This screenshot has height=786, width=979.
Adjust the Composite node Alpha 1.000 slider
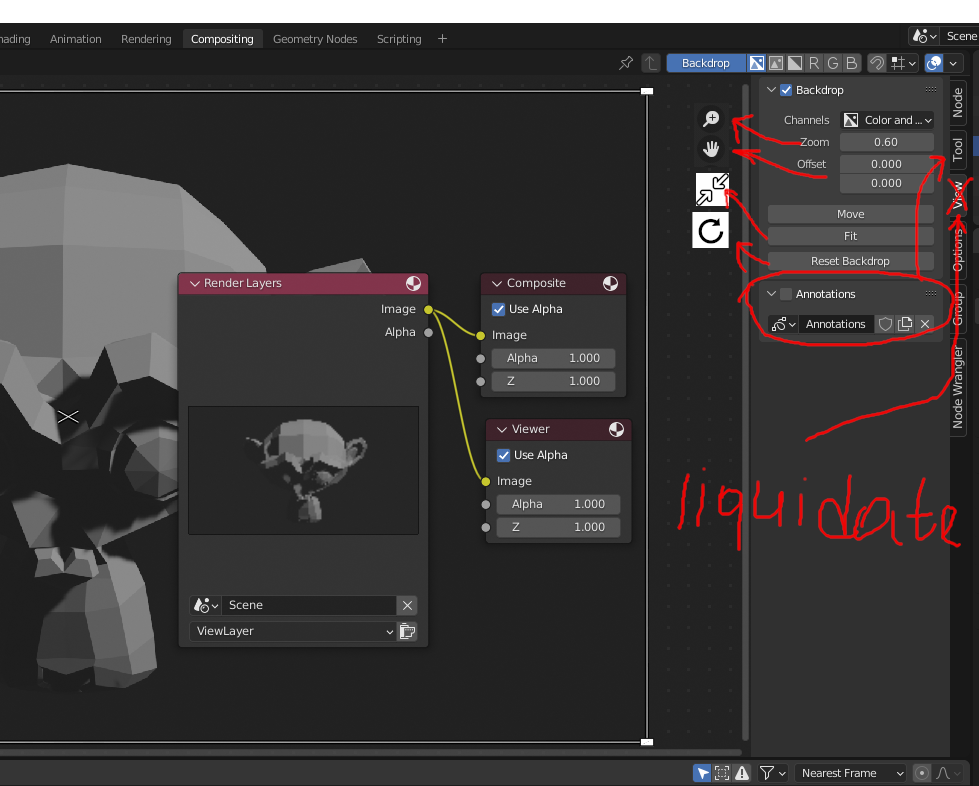coord(553,358)
